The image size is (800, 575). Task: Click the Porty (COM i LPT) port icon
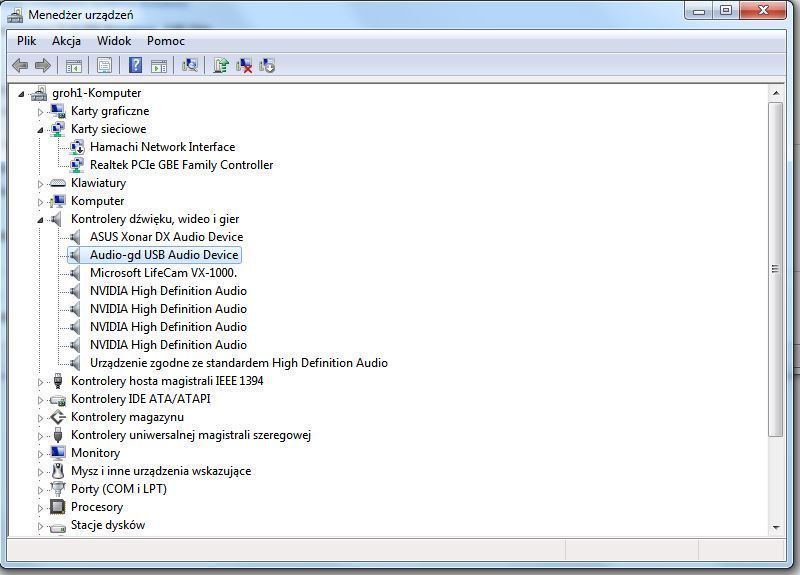(58, 489)
